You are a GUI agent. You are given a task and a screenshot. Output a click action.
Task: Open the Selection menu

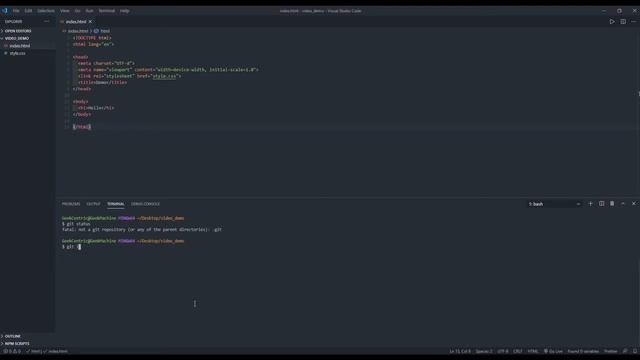[46, 11]
